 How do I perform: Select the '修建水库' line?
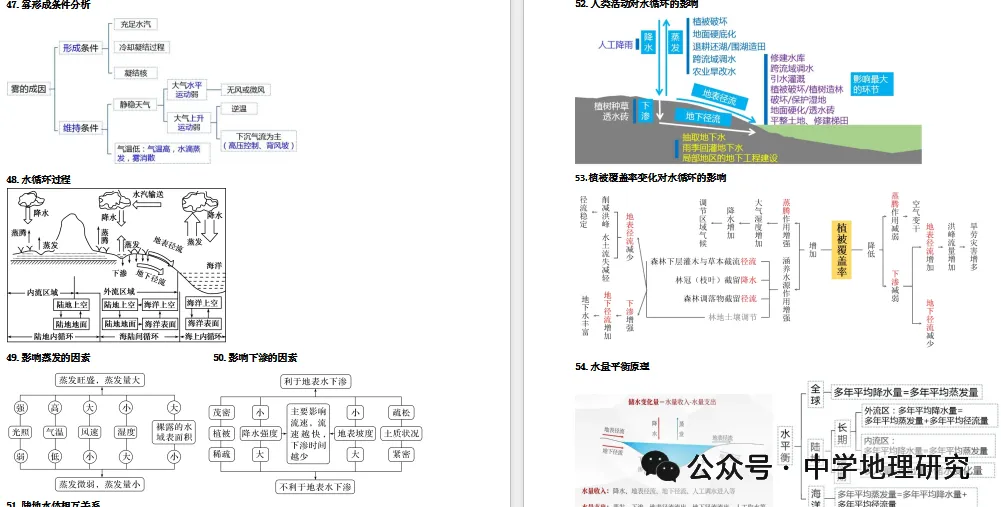point(788,57)
